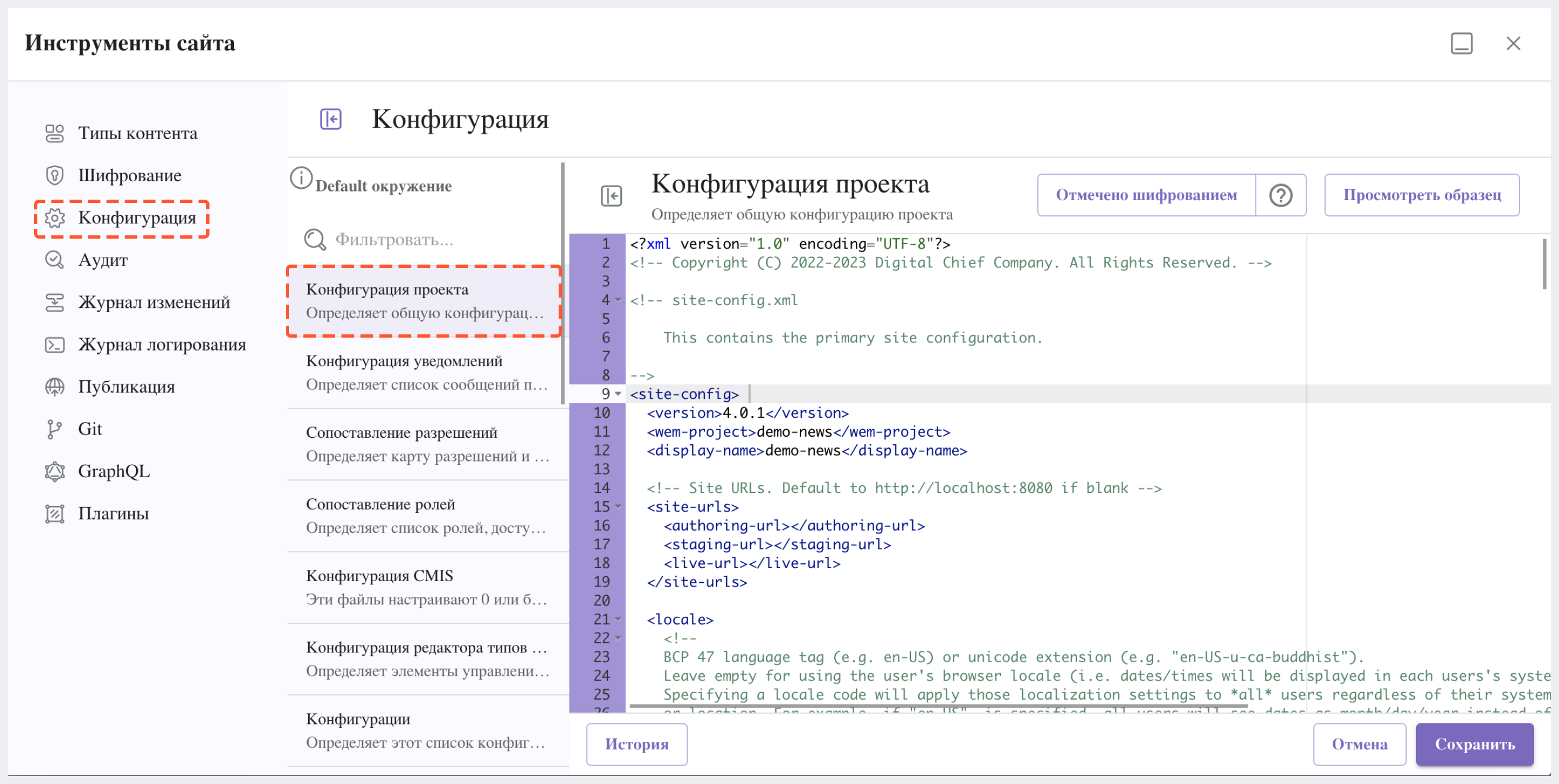The height and width of the screenshot is (784, 1559).
Task: Click the BCP 47 language tag comment
Action: pyautogui.click(x=1014, y=657)
